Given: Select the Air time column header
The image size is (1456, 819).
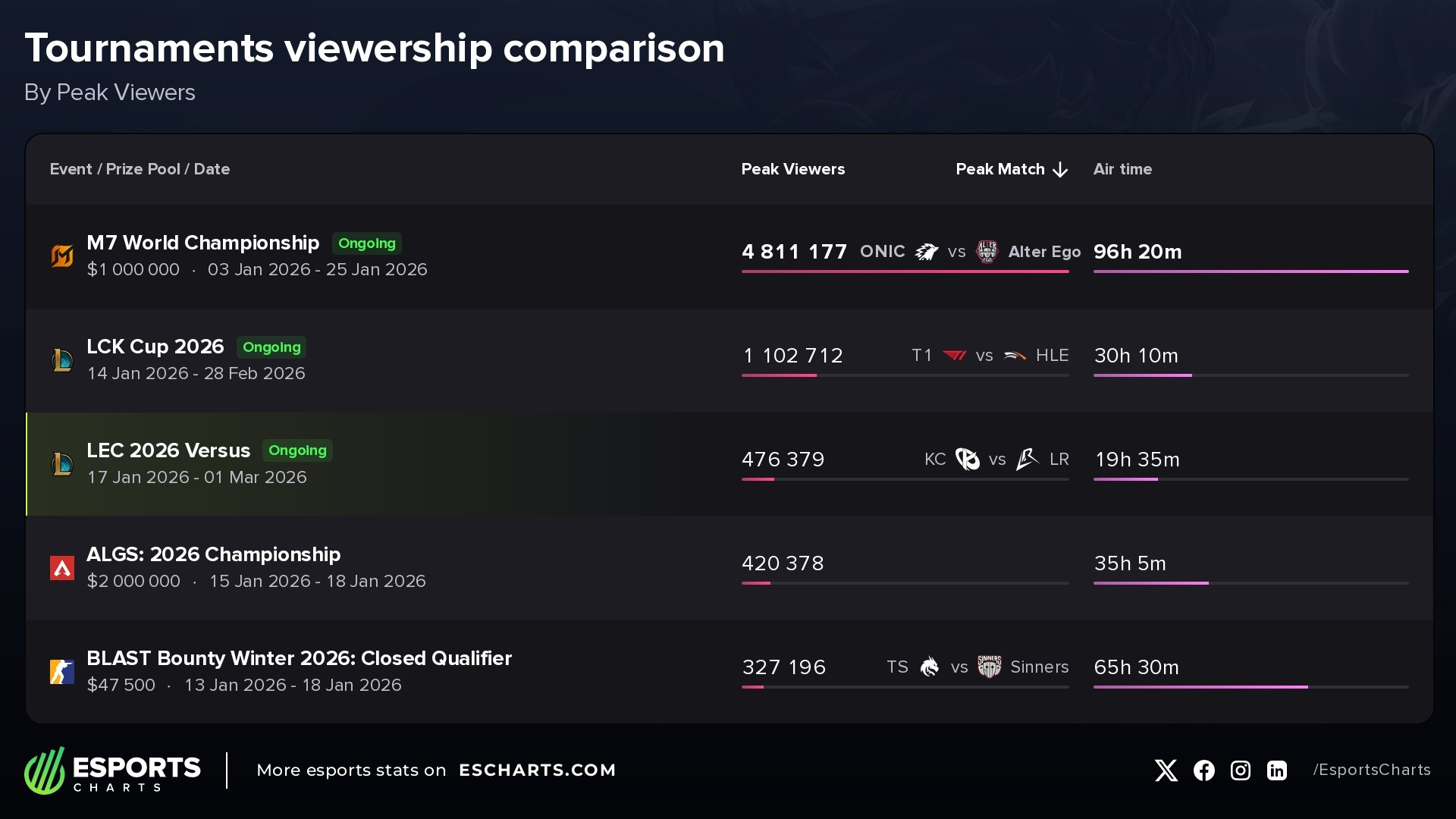Looking at the screenshot, I should (x=1122, y=169).
